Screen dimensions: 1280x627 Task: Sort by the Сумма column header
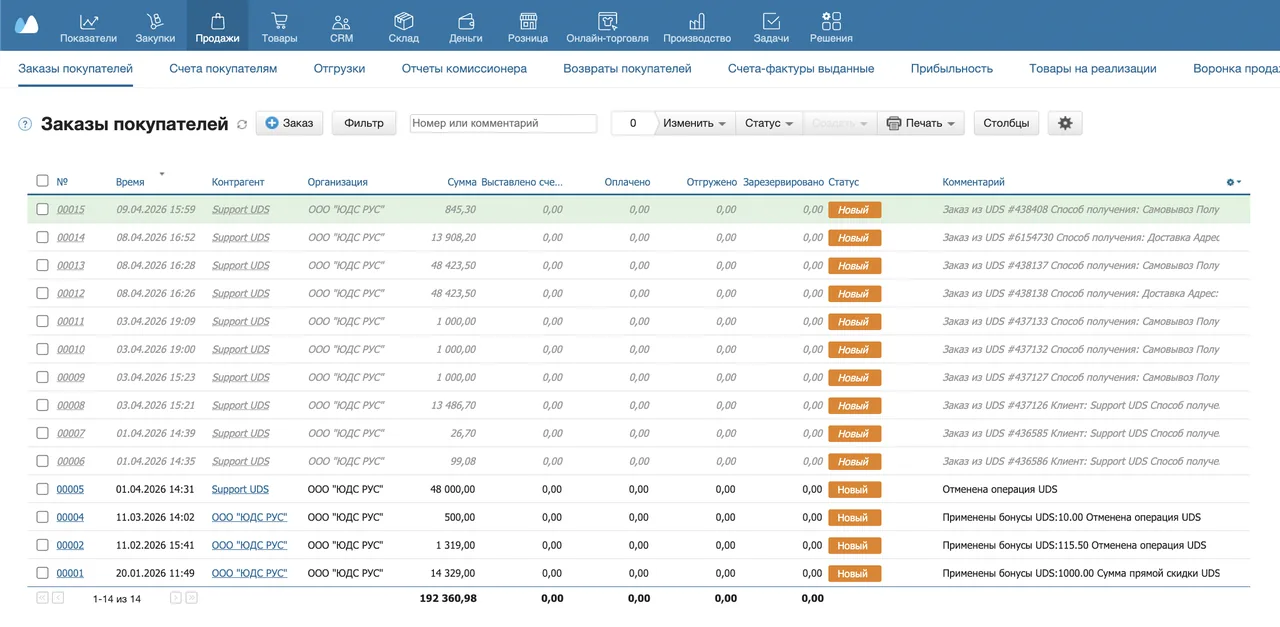click(462, 182)
